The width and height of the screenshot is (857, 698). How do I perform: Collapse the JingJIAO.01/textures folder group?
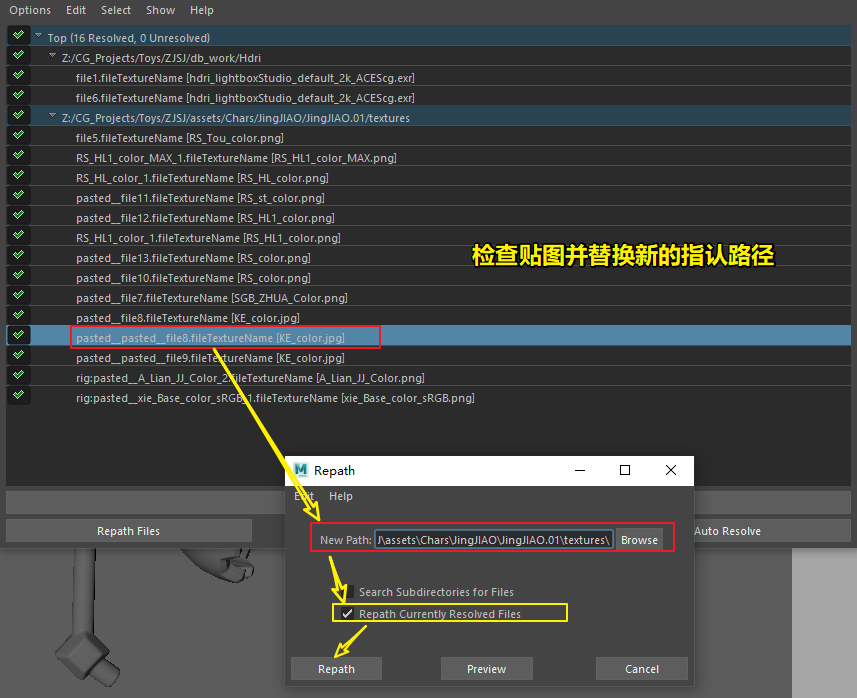52,115
